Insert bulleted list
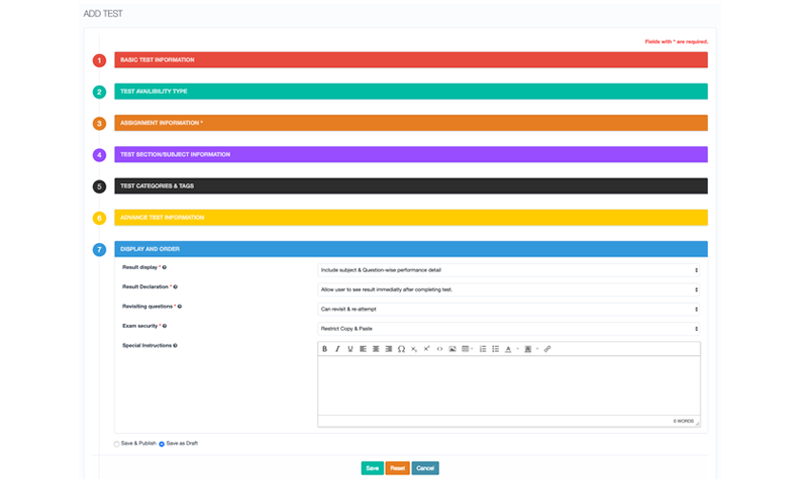 tap(495, 349)
